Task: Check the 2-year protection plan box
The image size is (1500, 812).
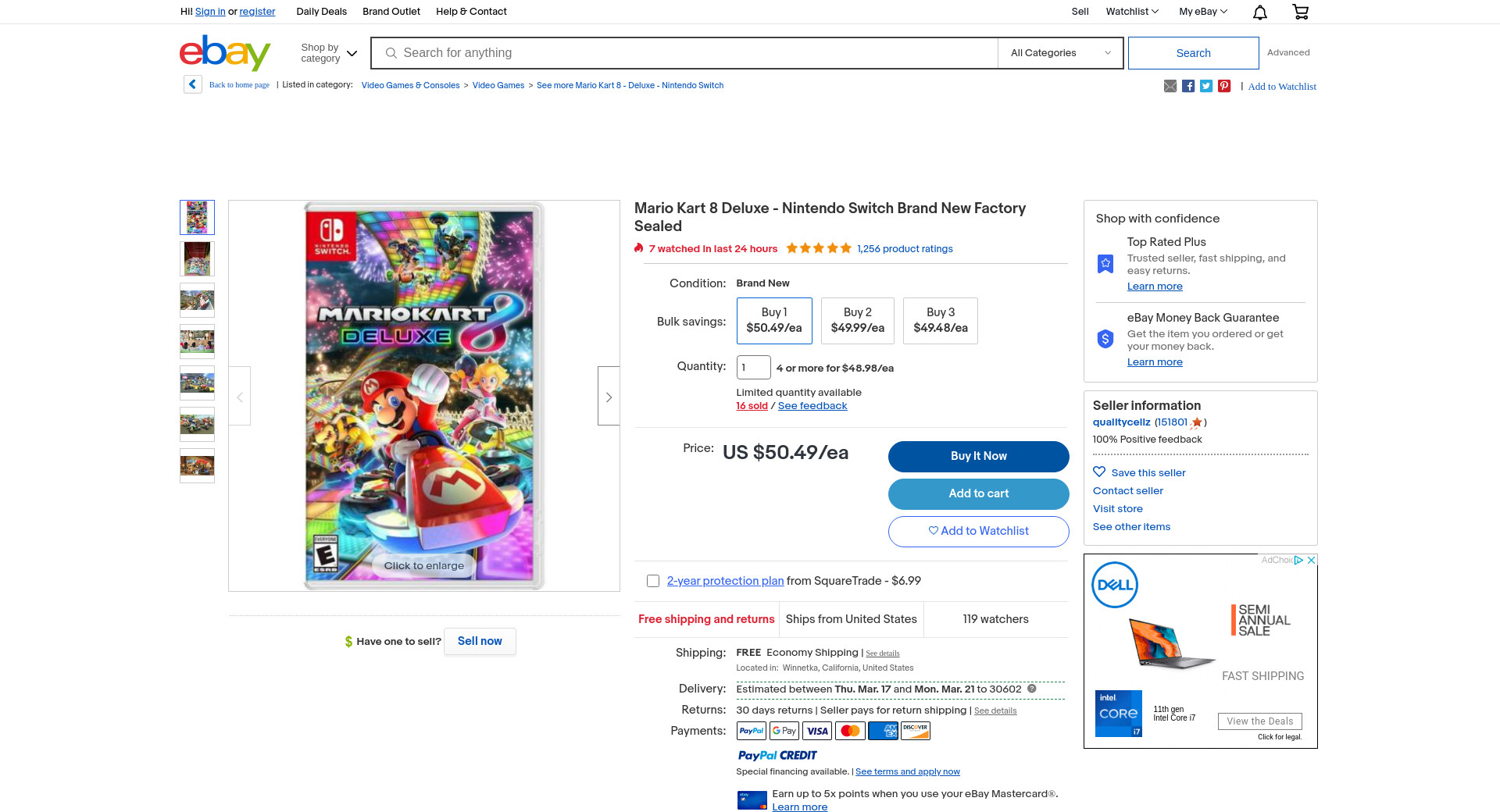Action: click(653, 581)
